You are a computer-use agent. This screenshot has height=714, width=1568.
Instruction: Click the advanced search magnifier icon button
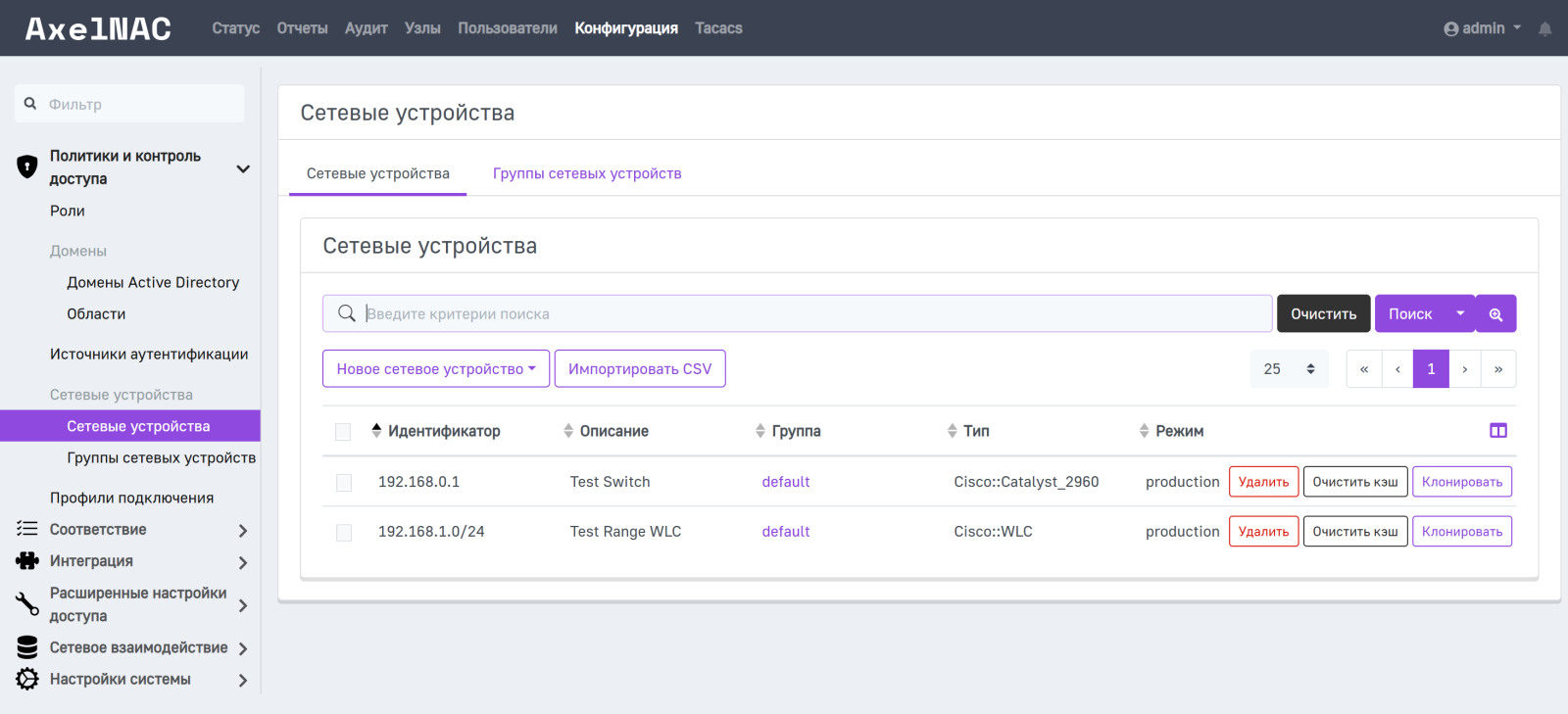click(x=1495, y=314)
